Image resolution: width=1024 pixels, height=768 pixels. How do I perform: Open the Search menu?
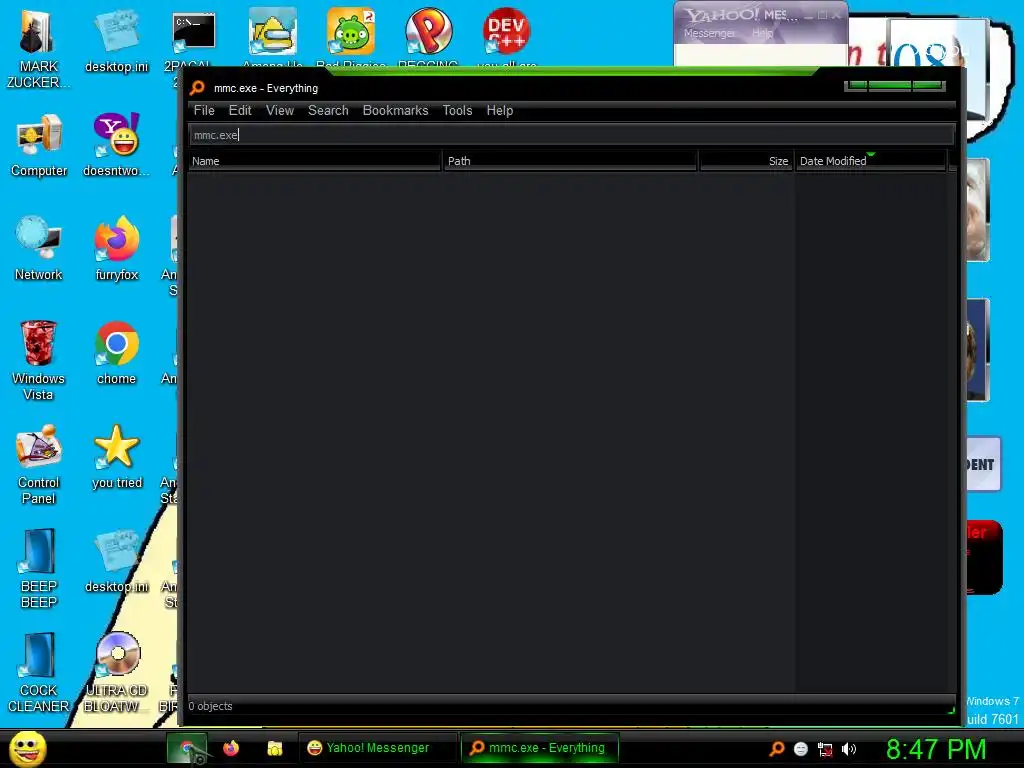coord(328,110)
